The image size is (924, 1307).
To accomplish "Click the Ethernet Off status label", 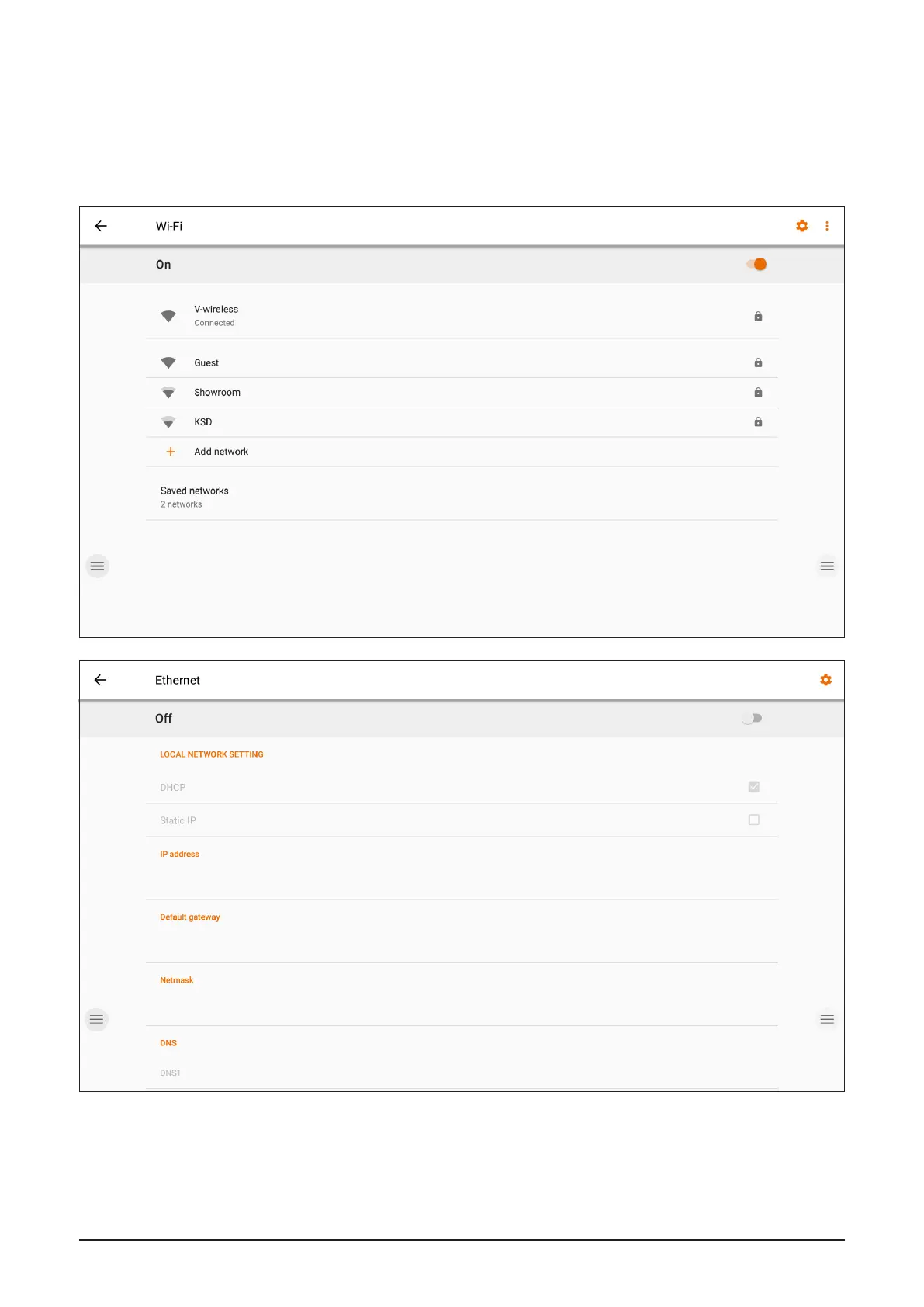I will pos(164,719).
